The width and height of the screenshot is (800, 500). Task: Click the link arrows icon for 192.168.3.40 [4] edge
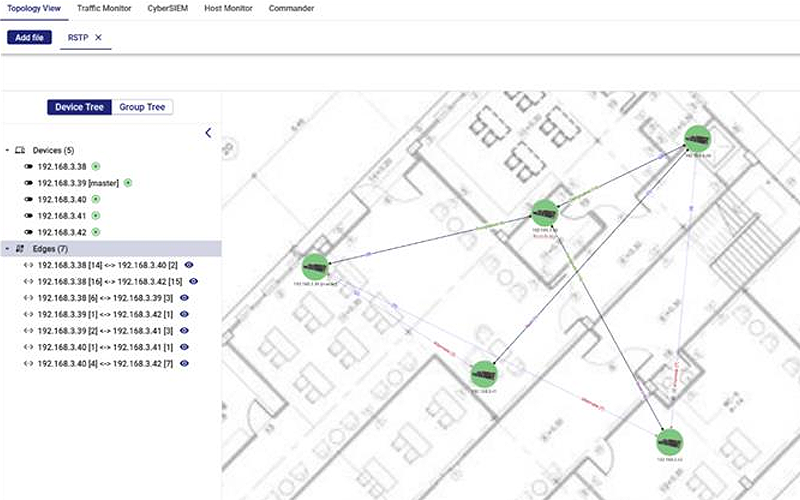(x=29, y=363)
